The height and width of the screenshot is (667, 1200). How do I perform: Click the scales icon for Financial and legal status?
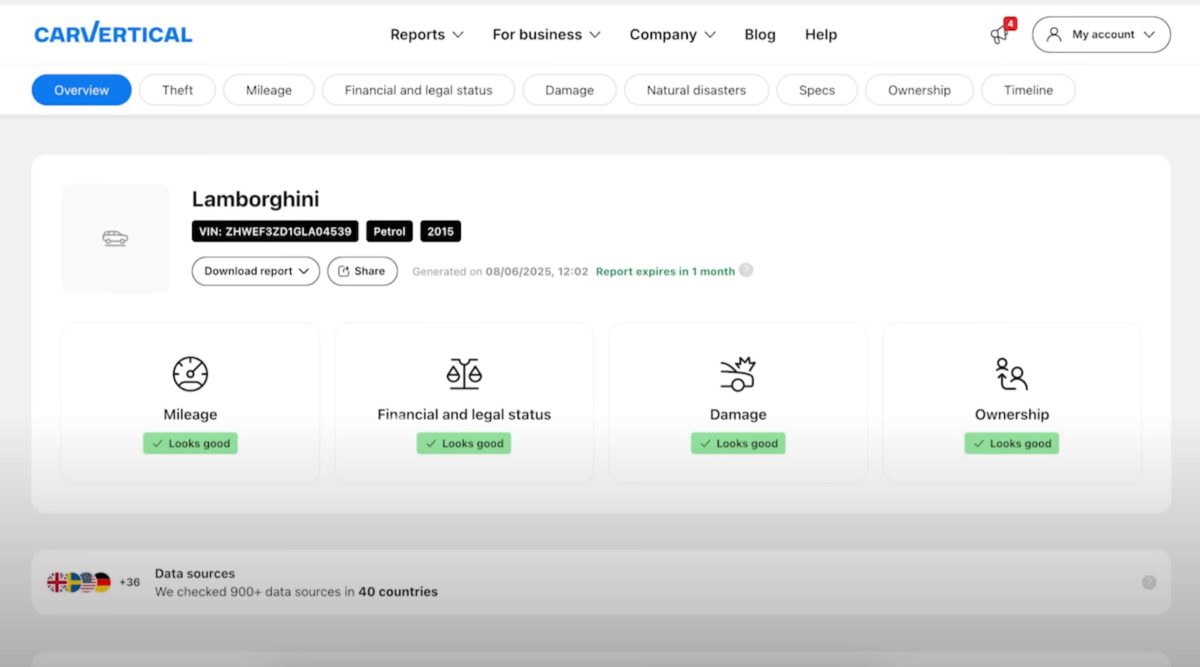464,374
